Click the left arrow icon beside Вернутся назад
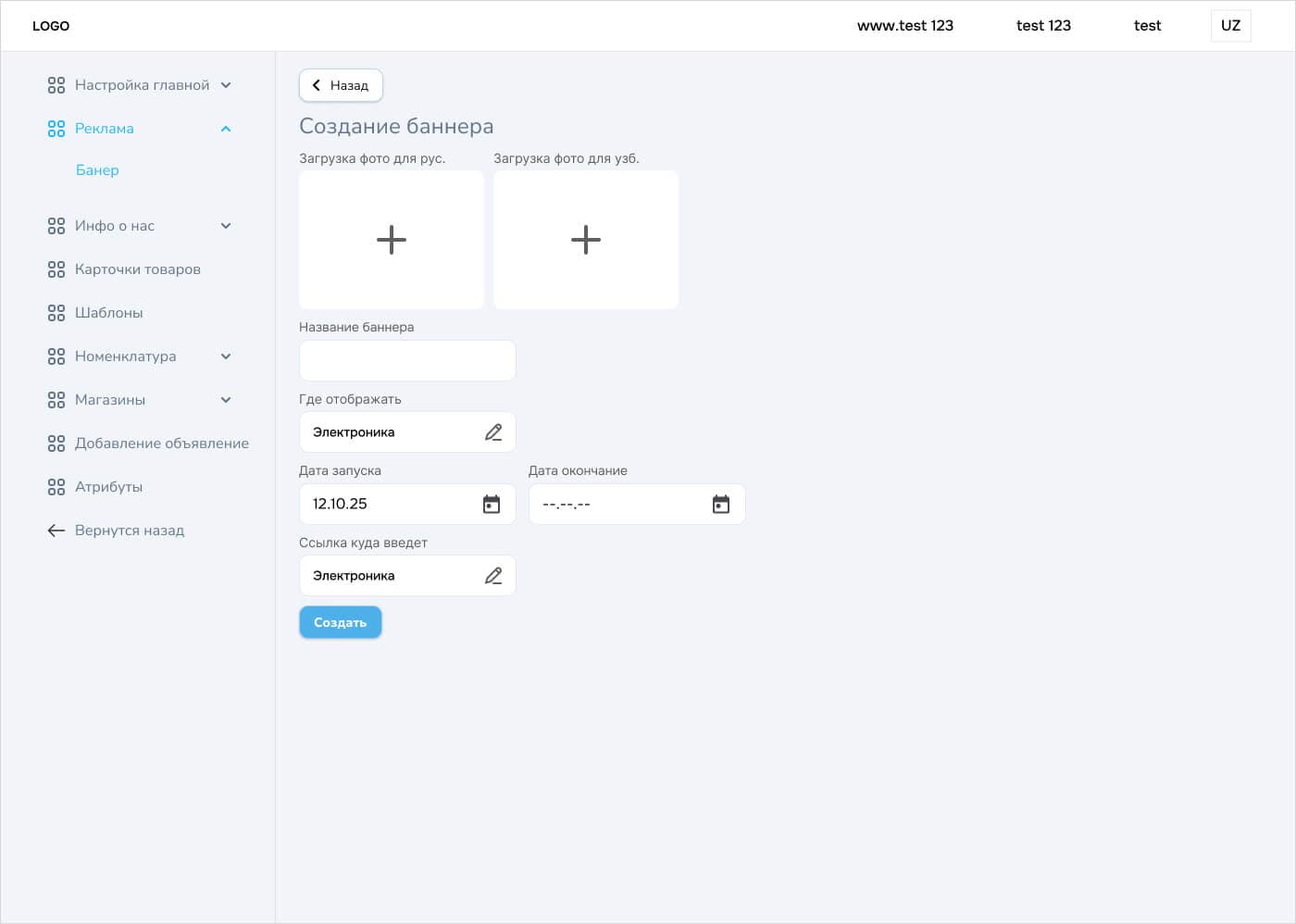 click(56, 531)
